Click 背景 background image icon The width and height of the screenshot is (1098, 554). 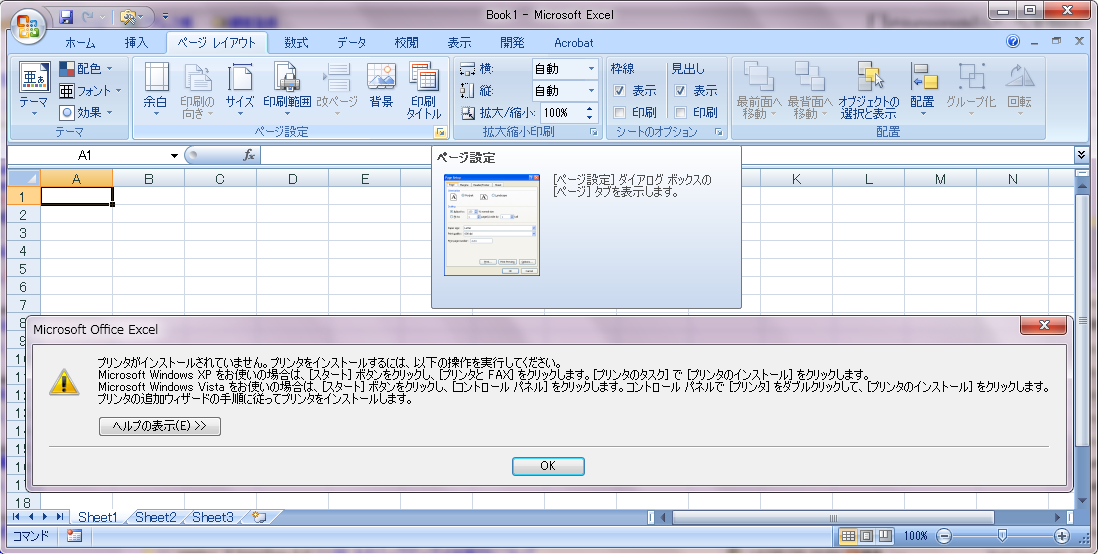tap(382, 85)
